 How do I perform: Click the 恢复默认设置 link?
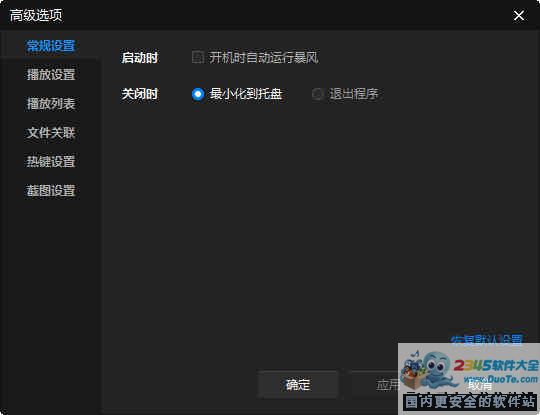click(x=487, y=340)
